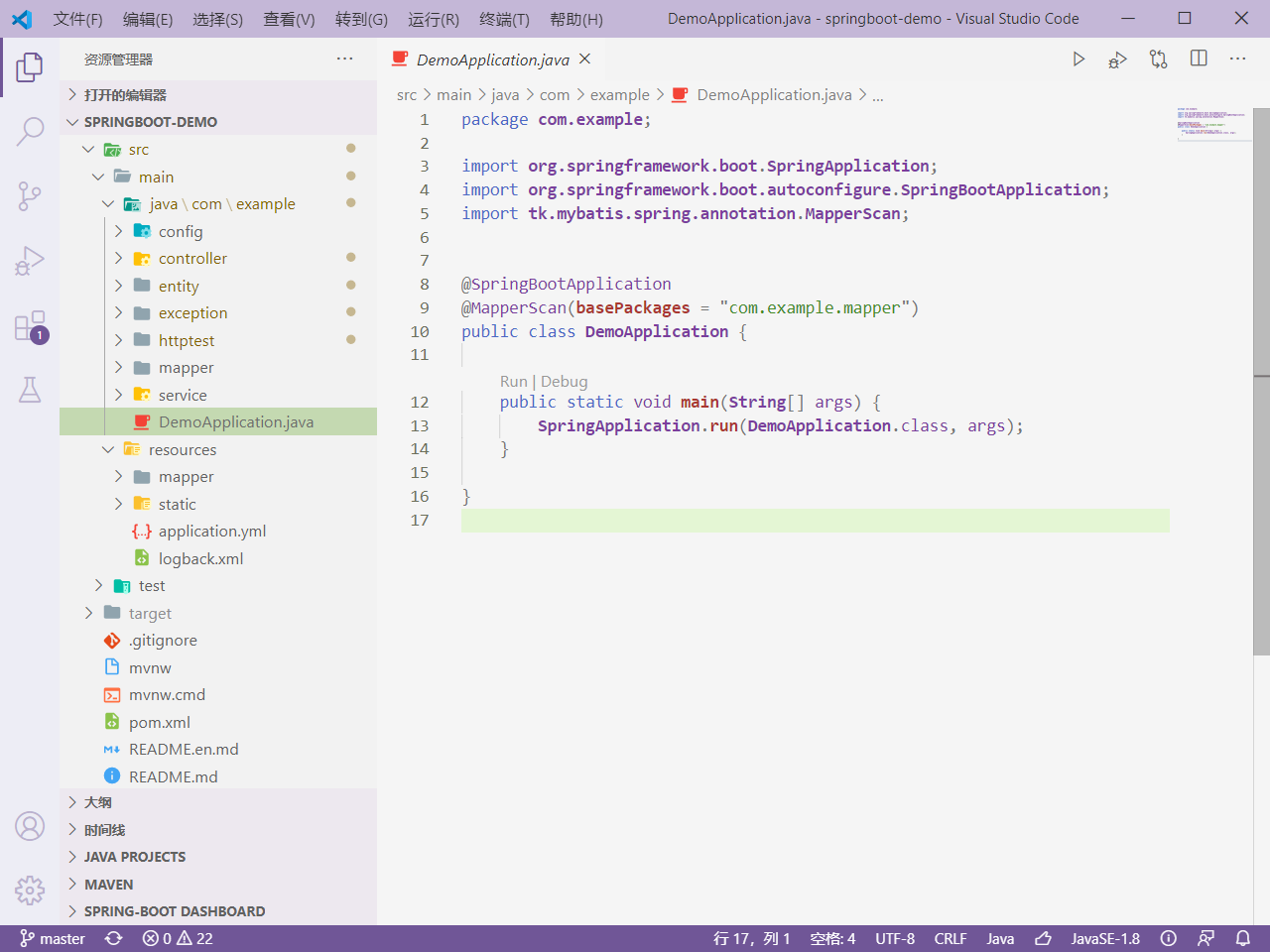Open .gitignore file
Viewport: 1270px width, 952px height.
click(218, 641)
